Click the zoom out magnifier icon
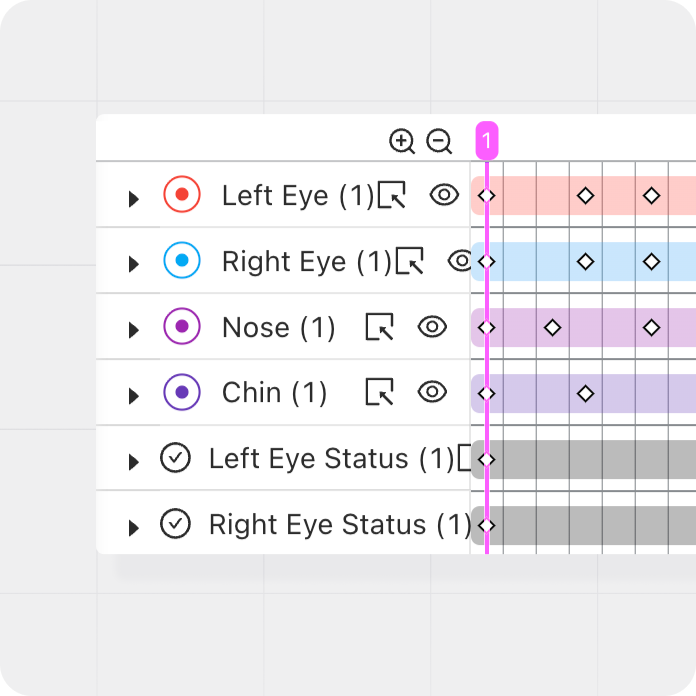The height and width of the screenshot is (696, 696). coord(439,141)
